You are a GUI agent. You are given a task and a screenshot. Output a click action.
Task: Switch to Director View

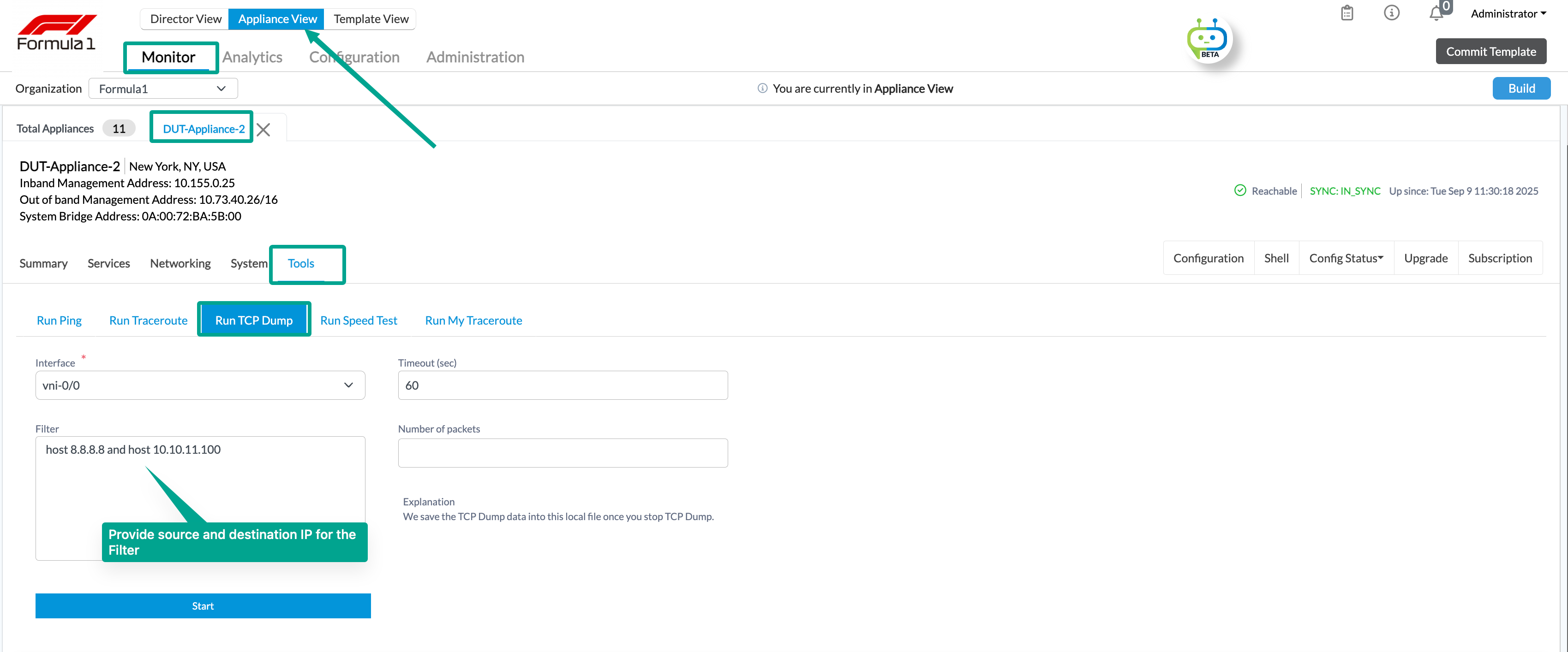point(185,19)
